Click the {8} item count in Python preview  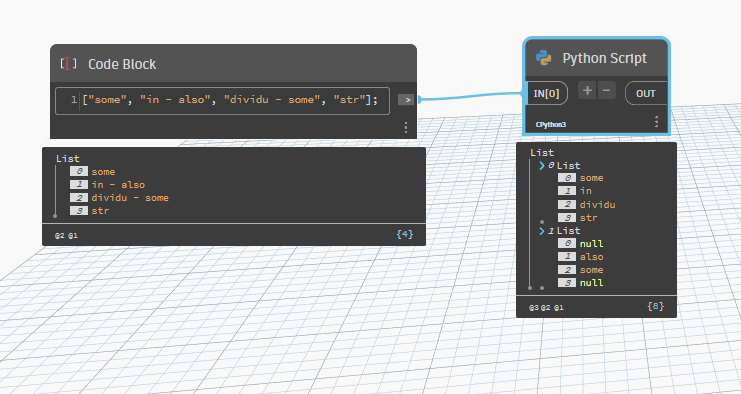[x=655, y=307]
